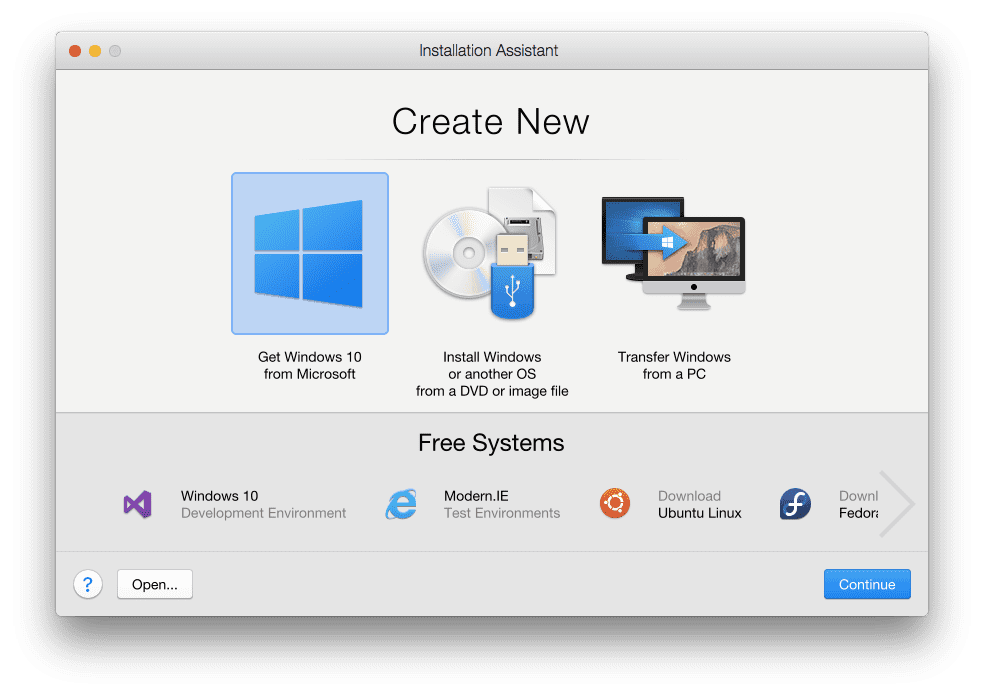The height and width of the screenshot is (696, 984).
Task: Minimize the window with the yellow button
Action: tap(95, 50)
